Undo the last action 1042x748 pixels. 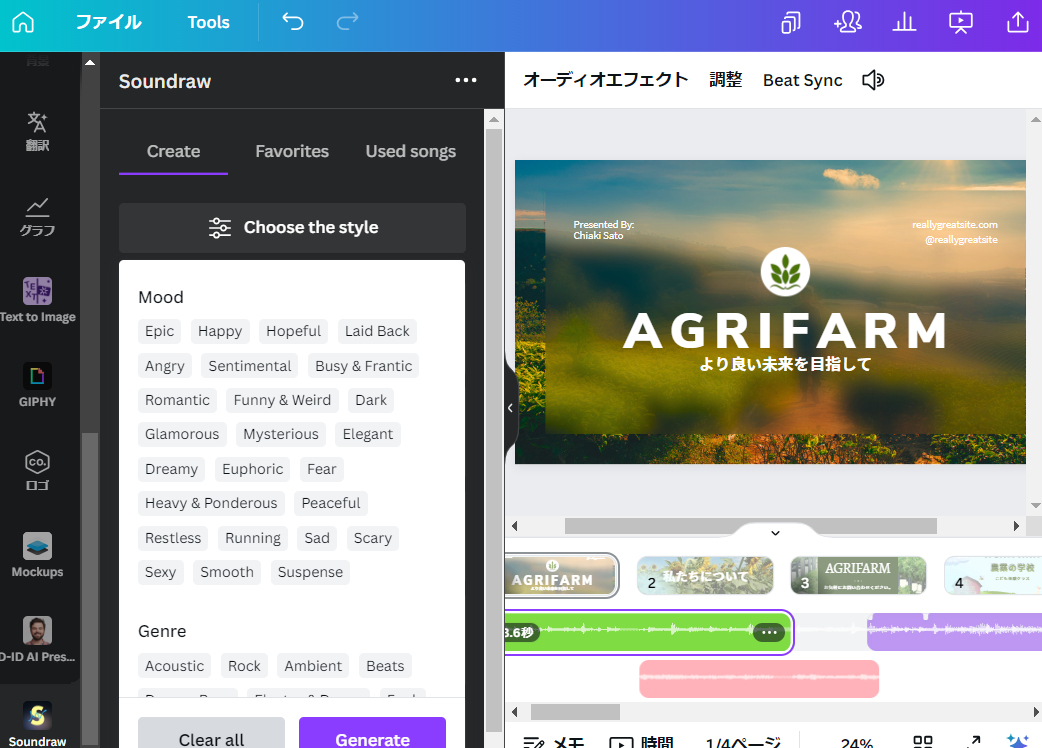[292, 22]
